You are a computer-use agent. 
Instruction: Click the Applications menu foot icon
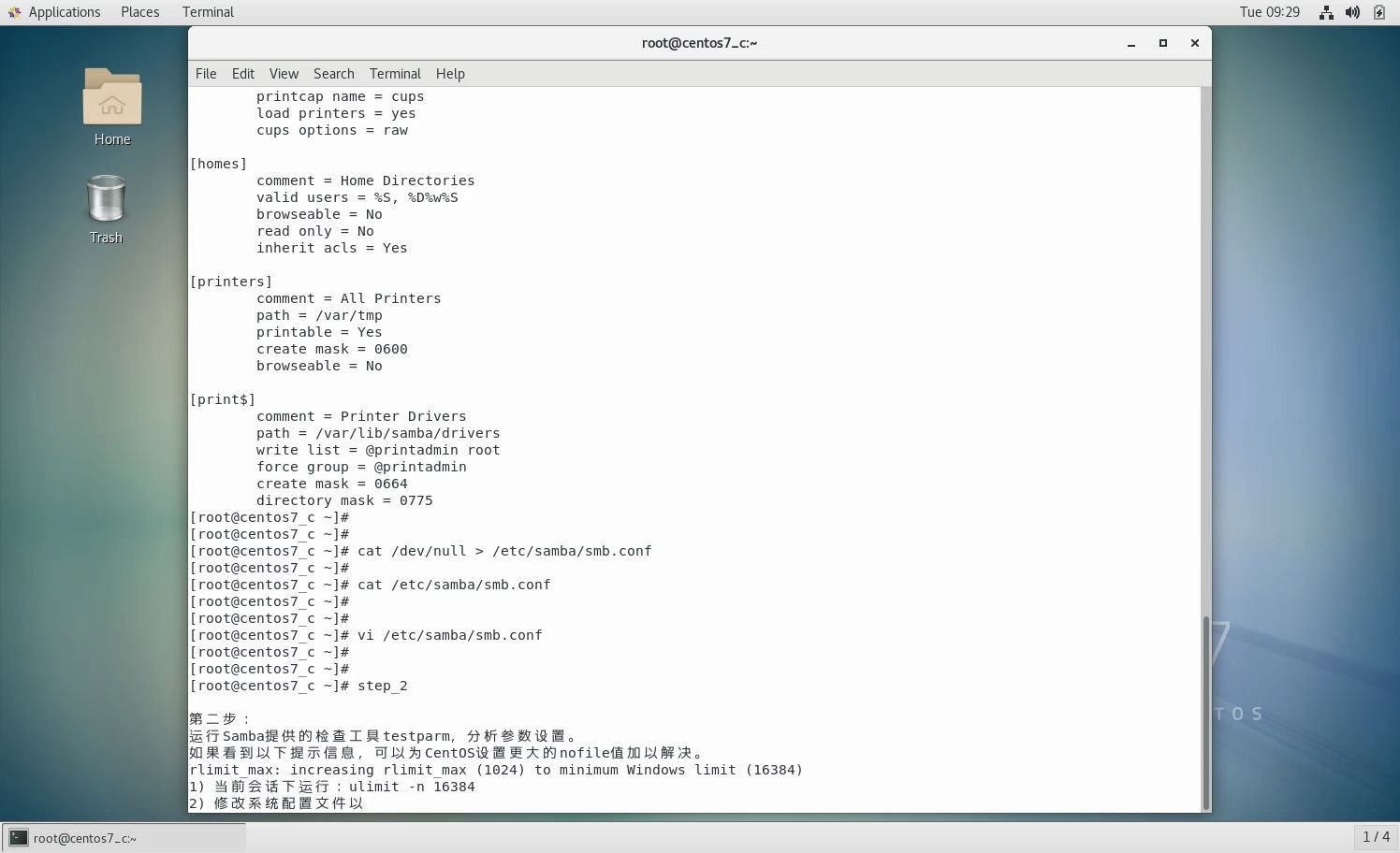pyautogui.click(x=14, y=12)
